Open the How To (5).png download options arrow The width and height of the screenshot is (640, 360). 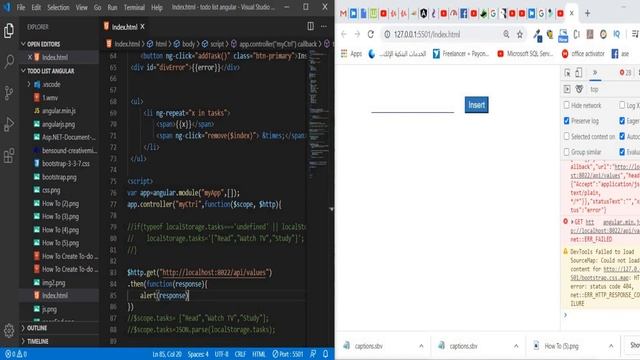click(611, 346)
